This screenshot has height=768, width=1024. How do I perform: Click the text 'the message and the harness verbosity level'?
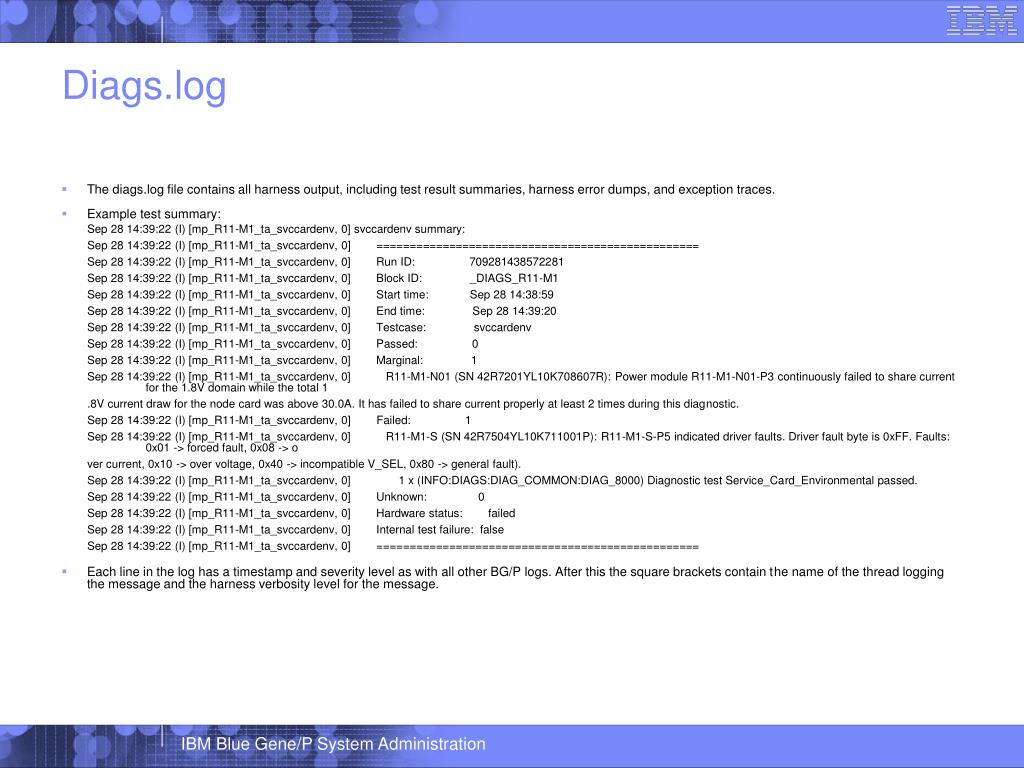click(263, 584)
